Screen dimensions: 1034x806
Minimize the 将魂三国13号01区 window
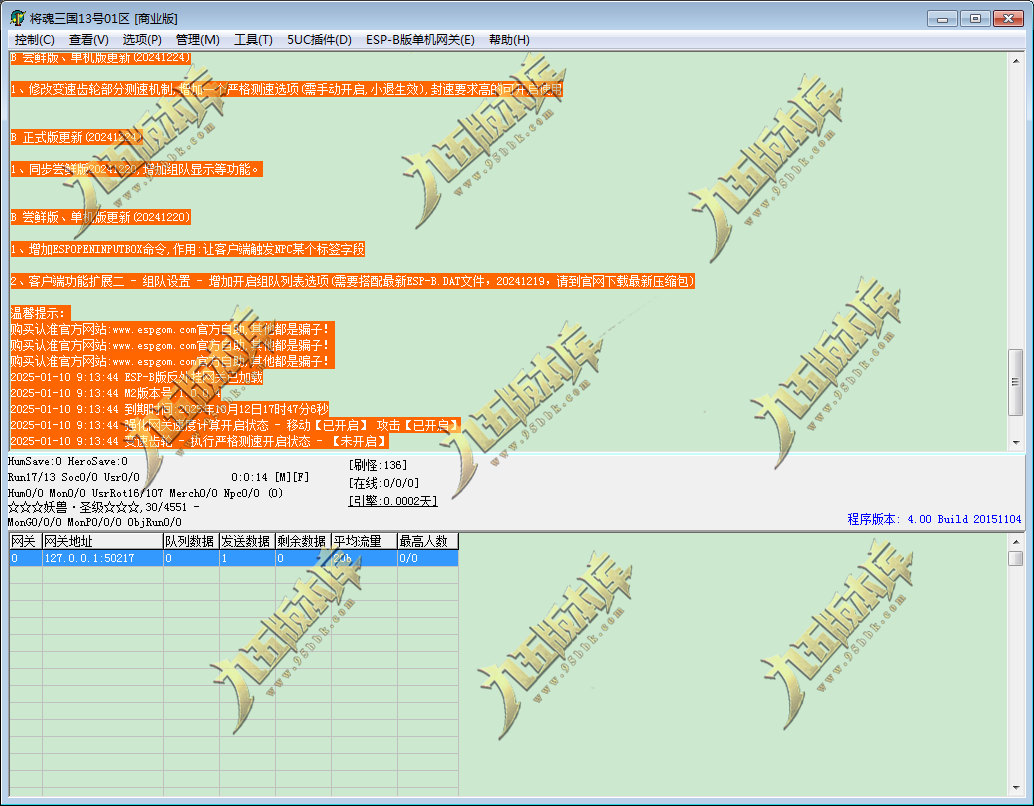(x=942, y=18)
